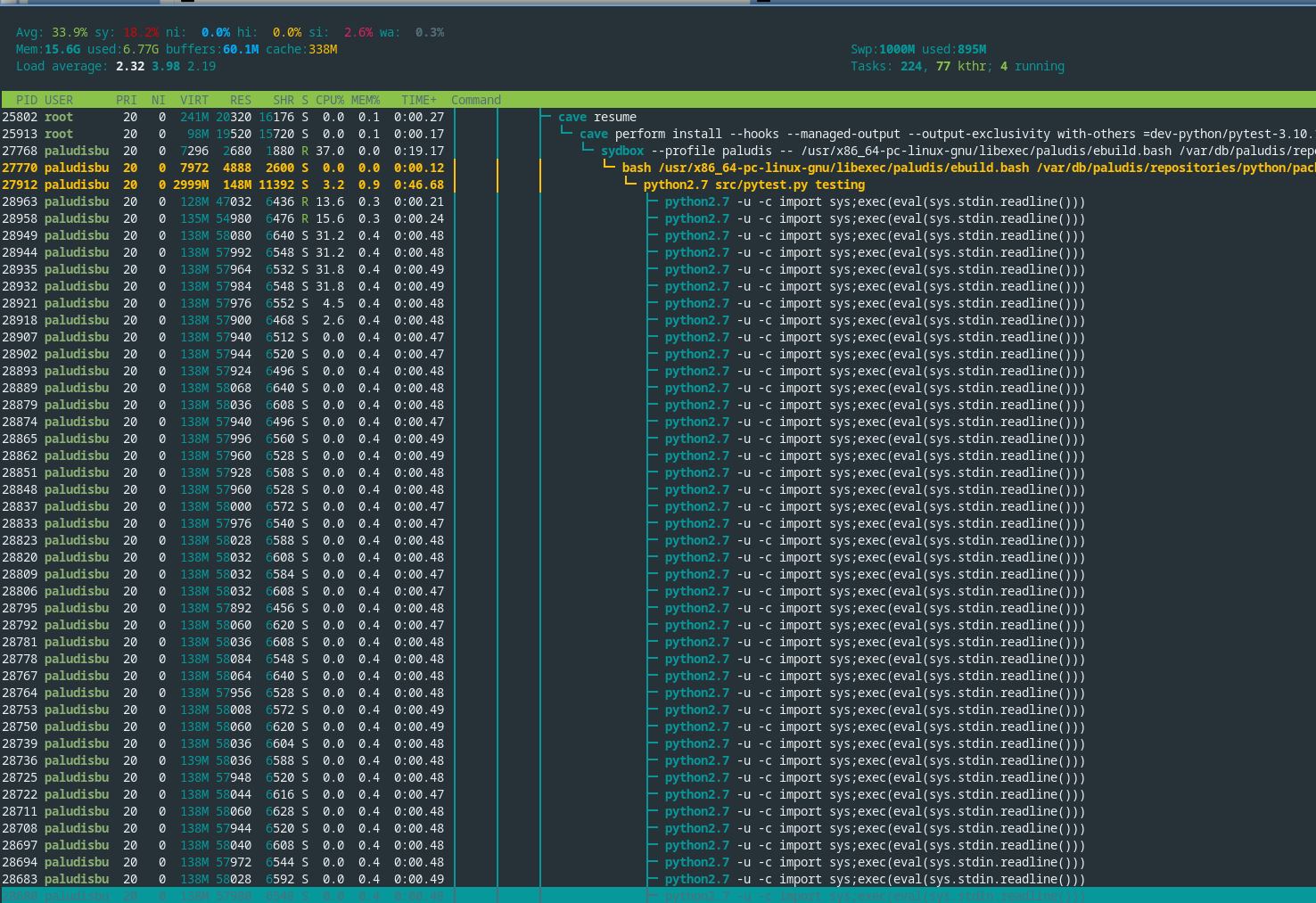The image size is (1316, 903).
Task: Select python2.7 src/pytest.py testing row
Action: [x=658, y=185]
